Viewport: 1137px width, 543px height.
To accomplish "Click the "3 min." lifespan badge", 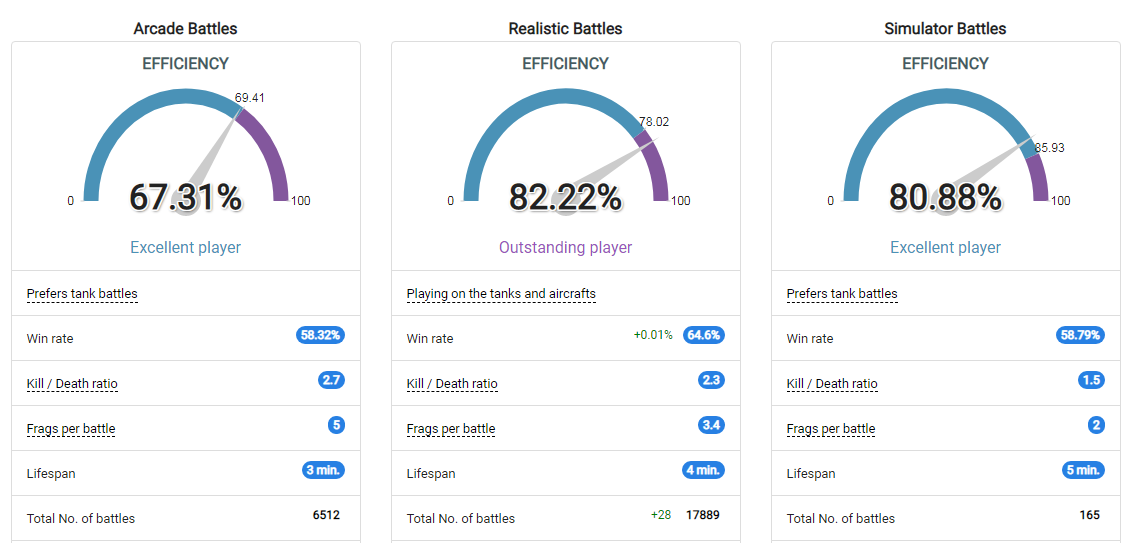I will coord(323,470).
